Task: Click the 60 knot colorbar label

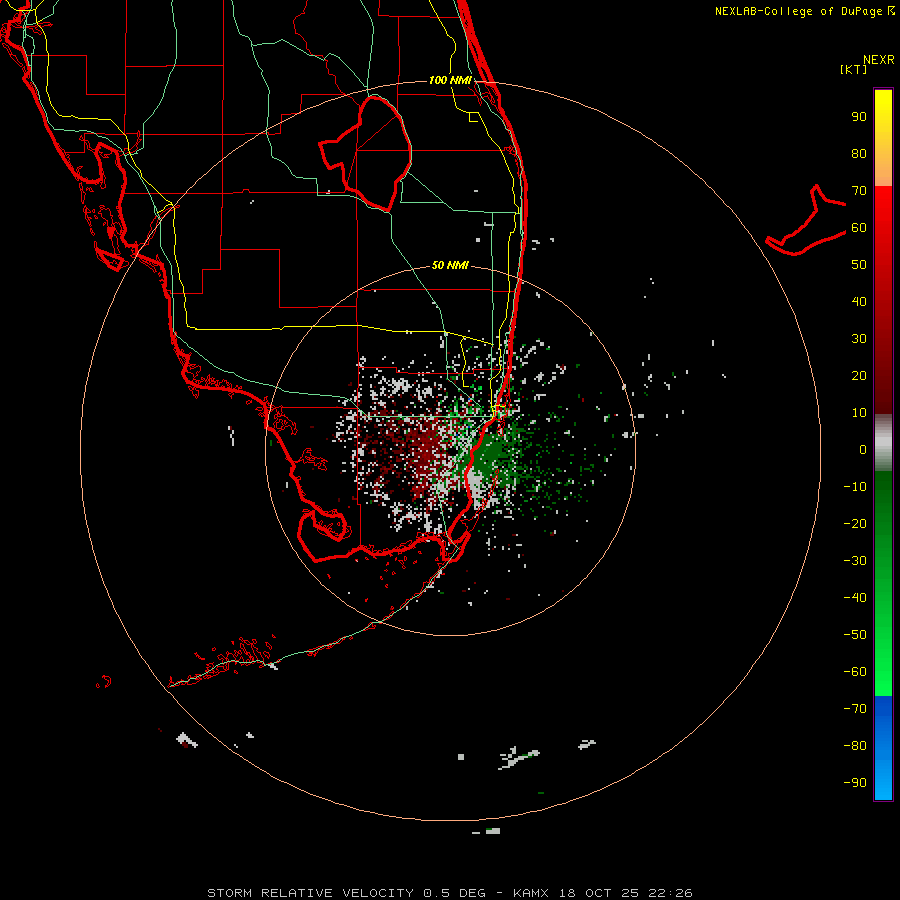Action: 859,227
